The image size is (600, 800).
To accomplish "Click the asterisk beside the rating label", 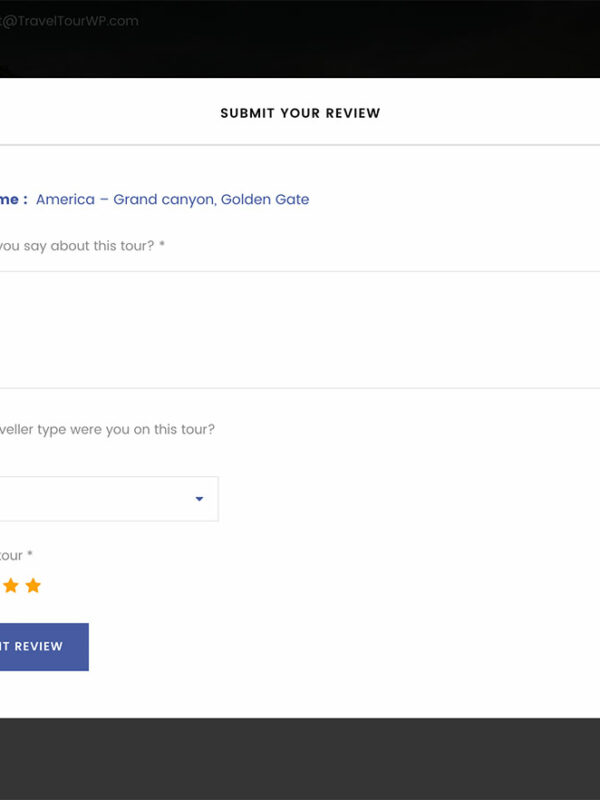I will pyautogui.click(x=31, y=555).
